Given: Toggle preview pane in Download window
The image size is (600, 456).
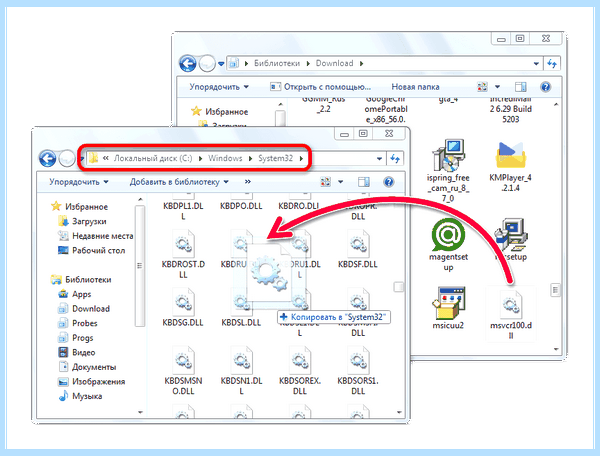Looking at the screenshot, I should tap(520, 87).
